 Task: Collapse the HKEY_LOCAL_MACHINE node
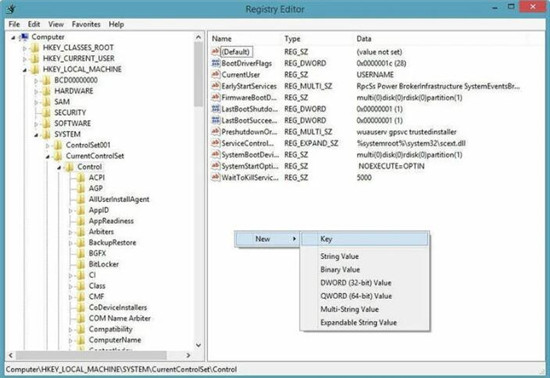pos(25,70)
